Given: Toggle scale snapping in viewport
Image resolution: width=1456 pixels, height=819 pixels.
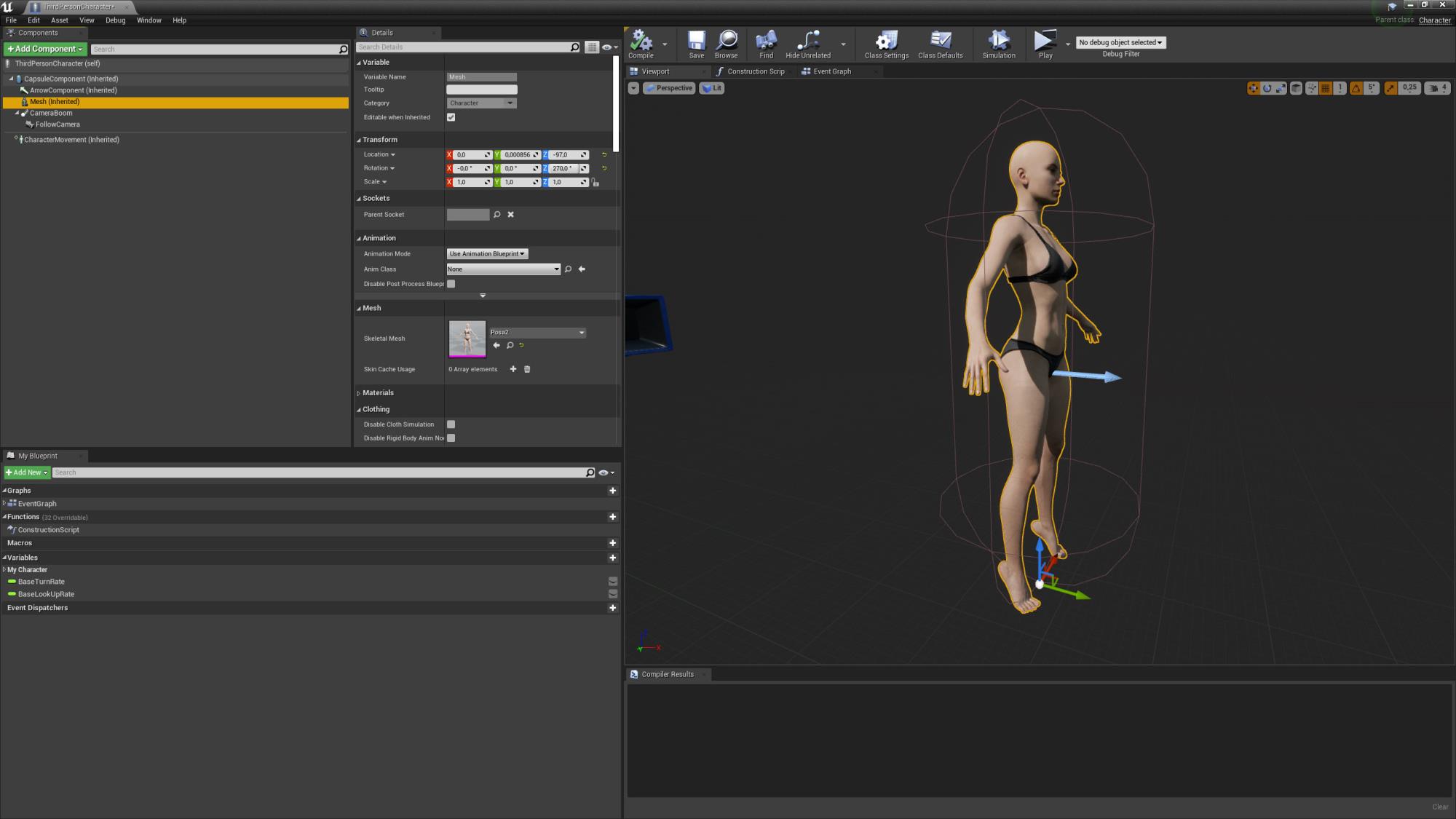Looking at the screenshot, I should click(1390, 88).
